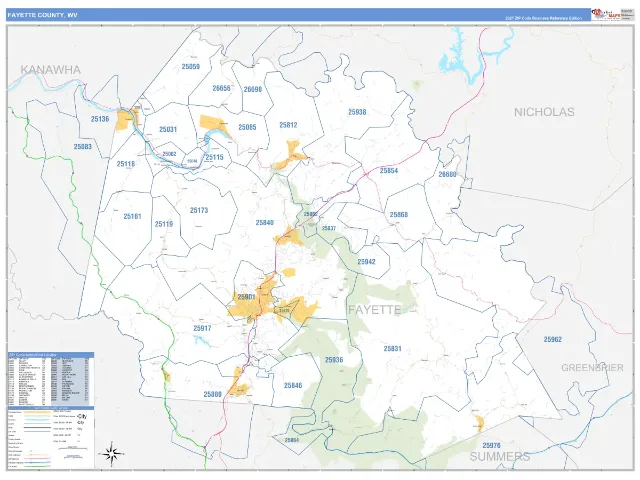Select ZIP code 25059
The image size is (640, 480).
pos(191,67)
